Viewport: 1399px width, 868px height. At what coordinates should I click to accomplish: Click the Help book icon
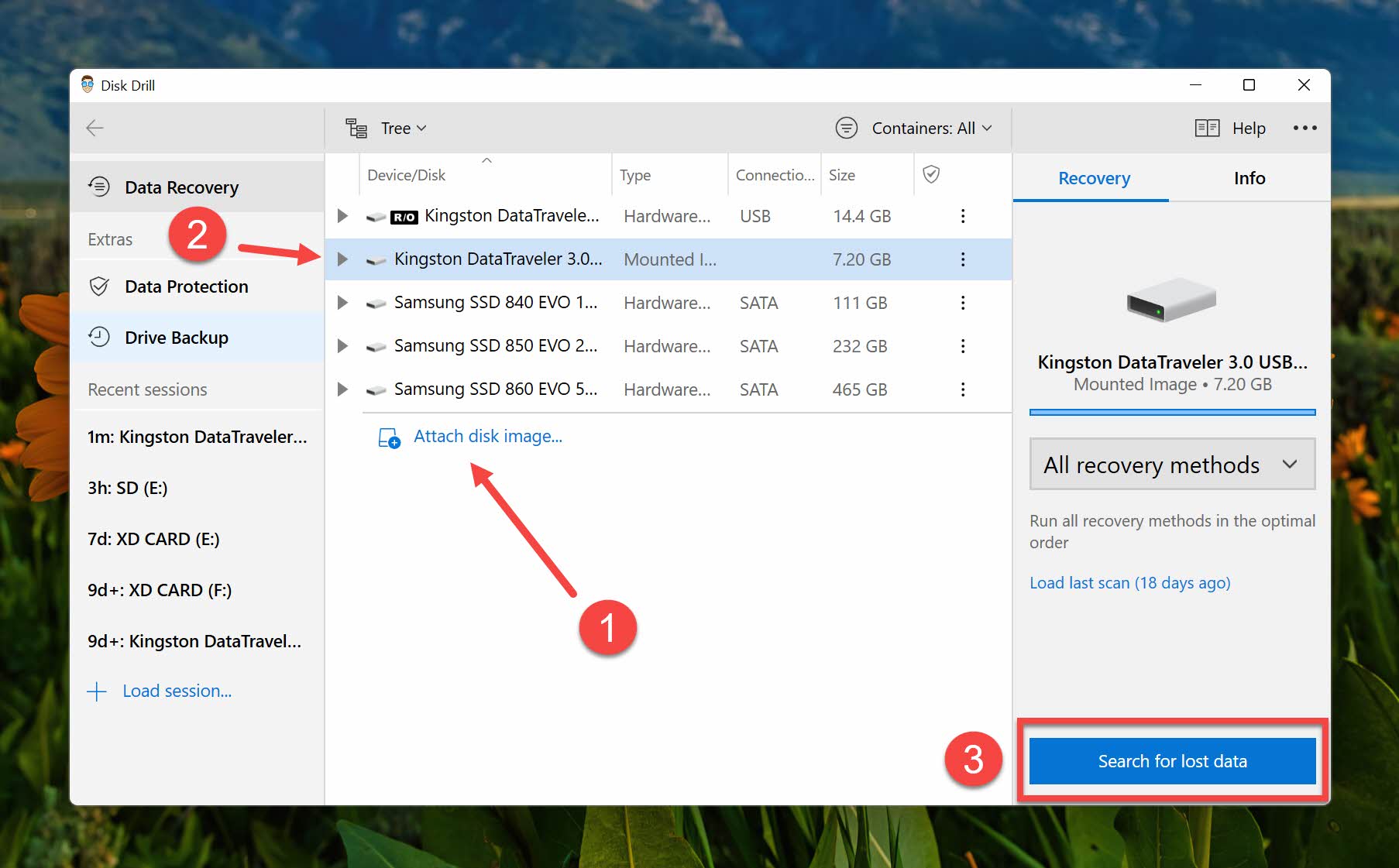[1207, 128]
